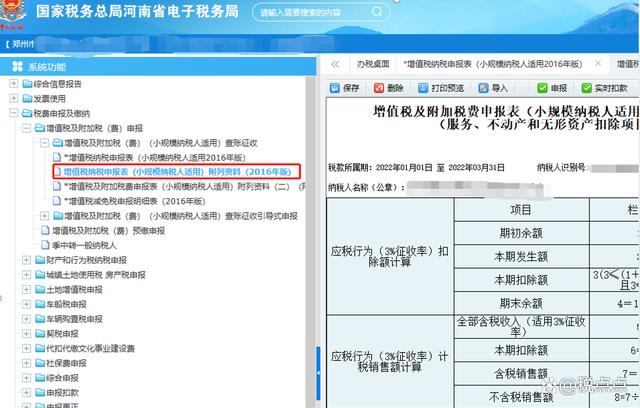Collapse 增值税及附加税（费）申报 node
Screen dimensions: 640x408
tap(26, 128)
